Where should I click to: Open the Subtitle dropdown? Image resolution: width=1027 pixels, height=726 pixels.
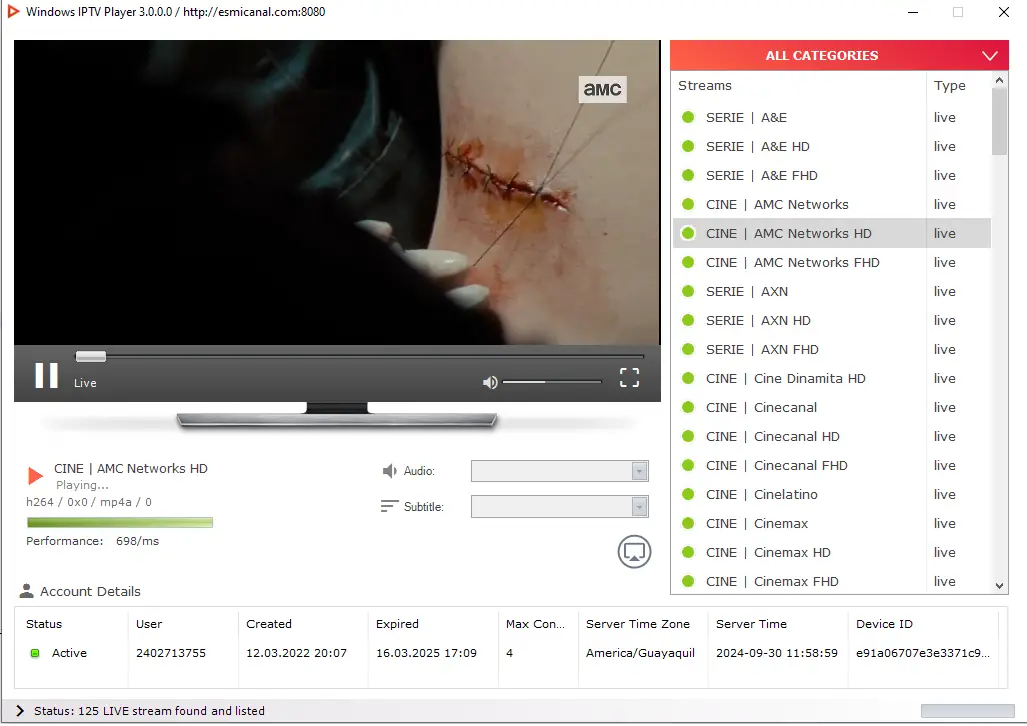point(559,506)
